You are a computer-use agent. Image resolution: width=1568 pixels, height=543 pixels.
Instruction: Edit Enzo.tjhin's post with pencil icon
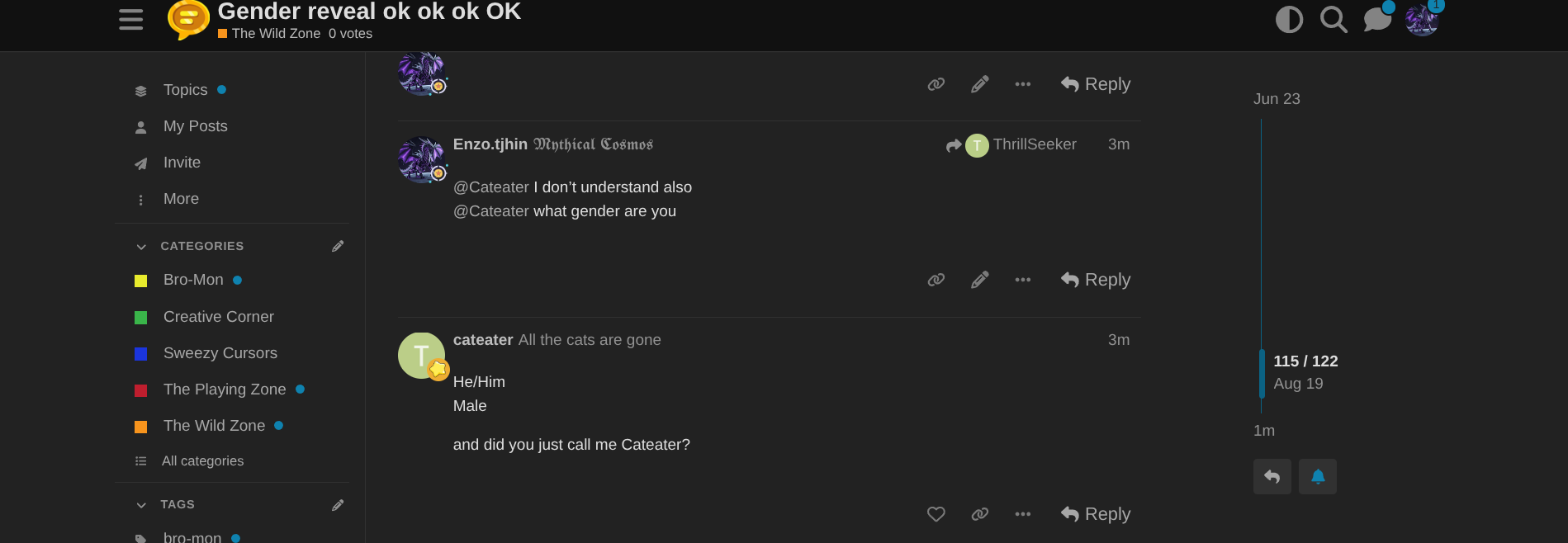[979, 280]
